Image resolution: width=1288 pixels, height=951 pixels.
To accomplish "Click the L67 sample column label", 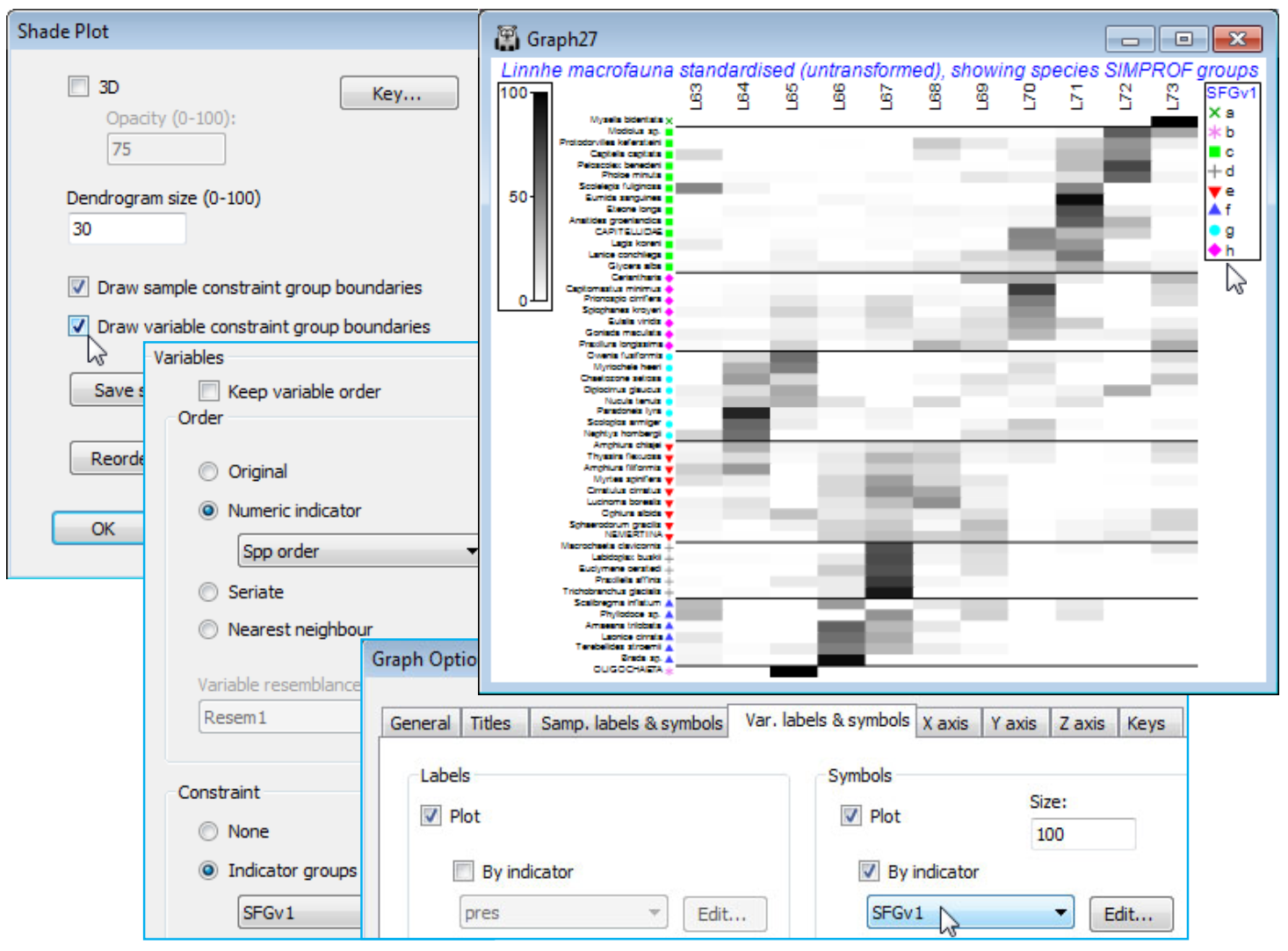I will point(886,97).
